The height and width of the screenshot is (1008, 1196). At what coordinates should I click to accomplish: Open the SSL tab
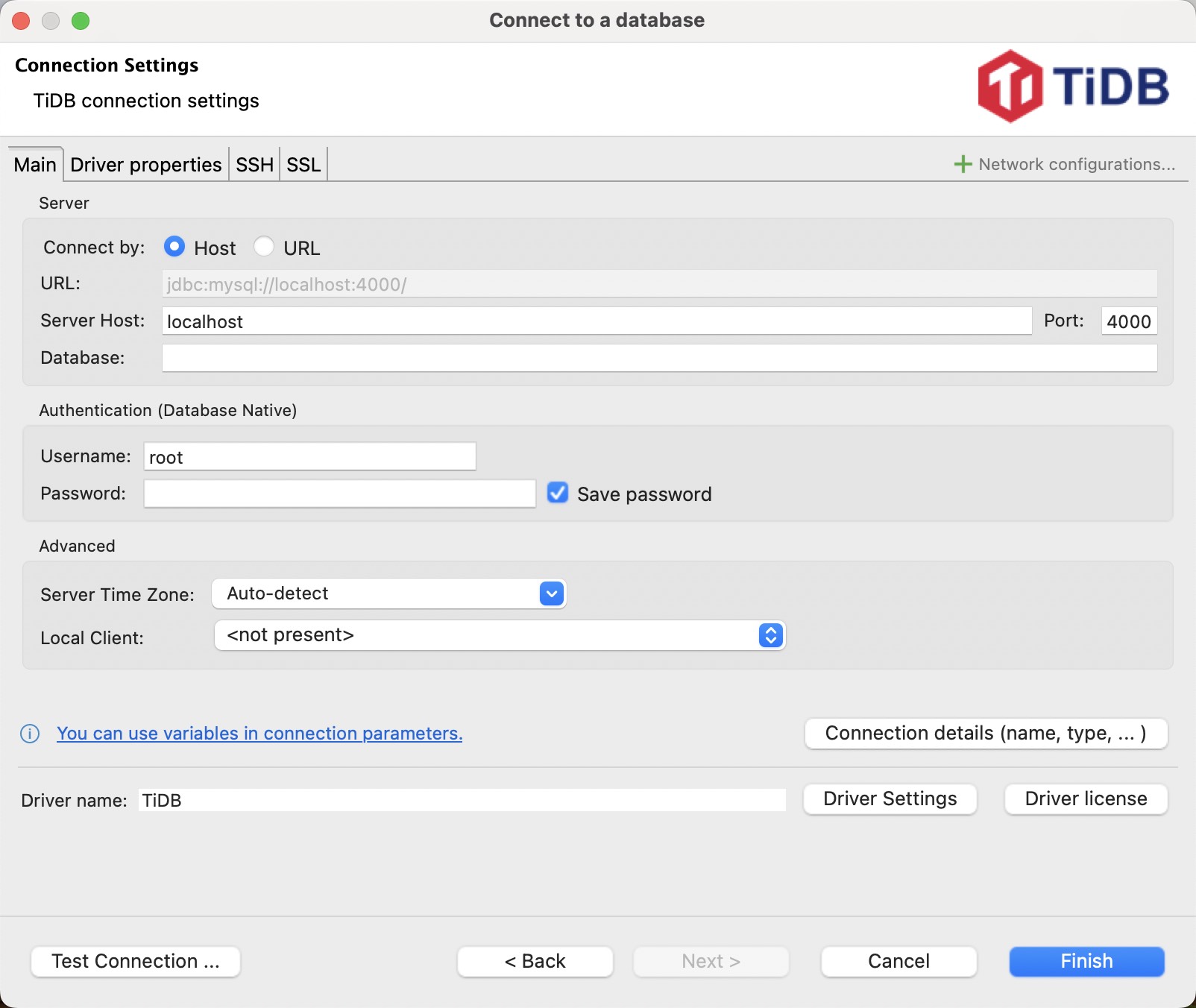coord(303,165)
